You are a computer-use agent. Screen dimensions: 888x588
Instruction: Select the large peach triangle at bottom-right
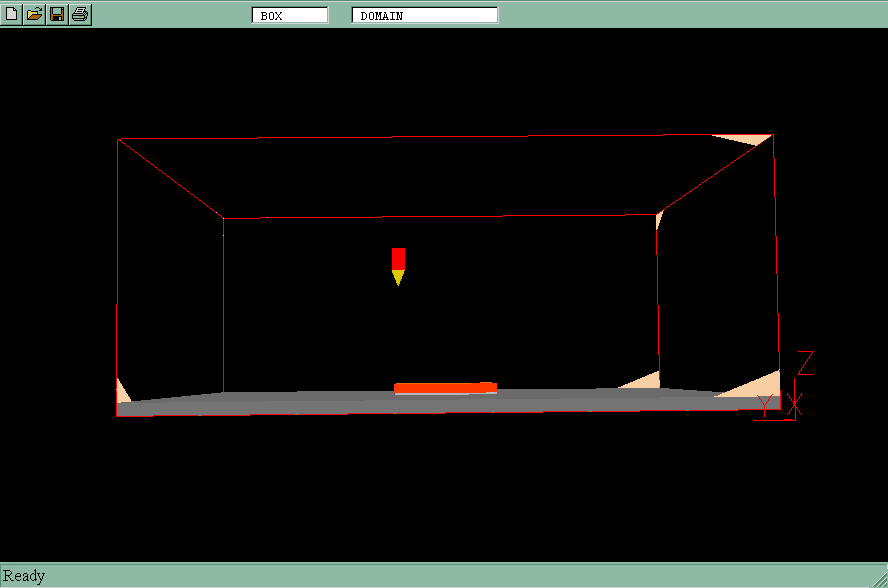[x=759, y=385]
